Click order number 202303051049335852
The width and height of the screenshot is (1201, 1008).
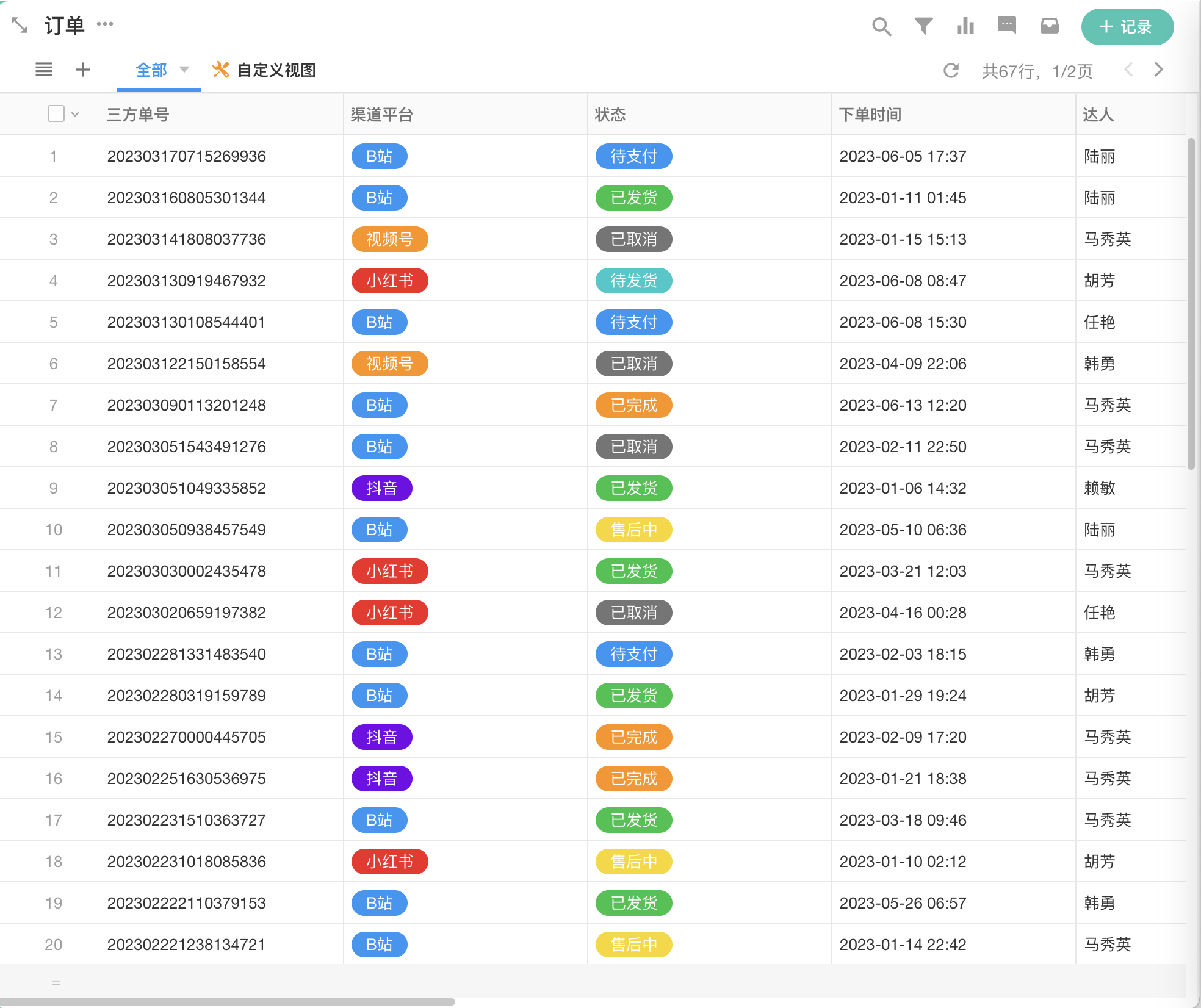coord(187,488)
